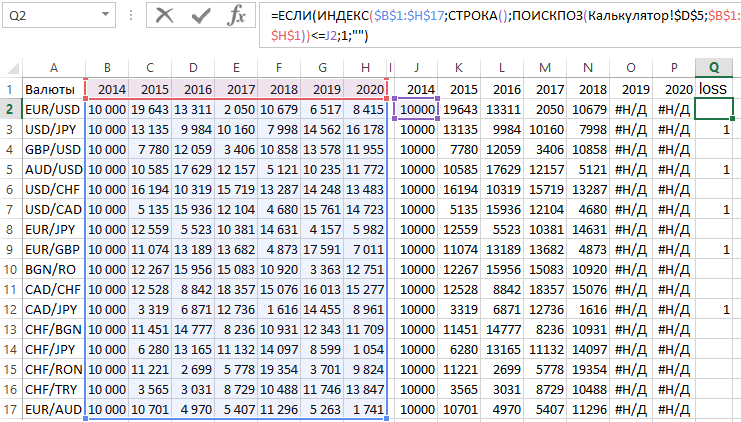
Task: Click header cell 2020 in P1
Action: tap(674, 89)
